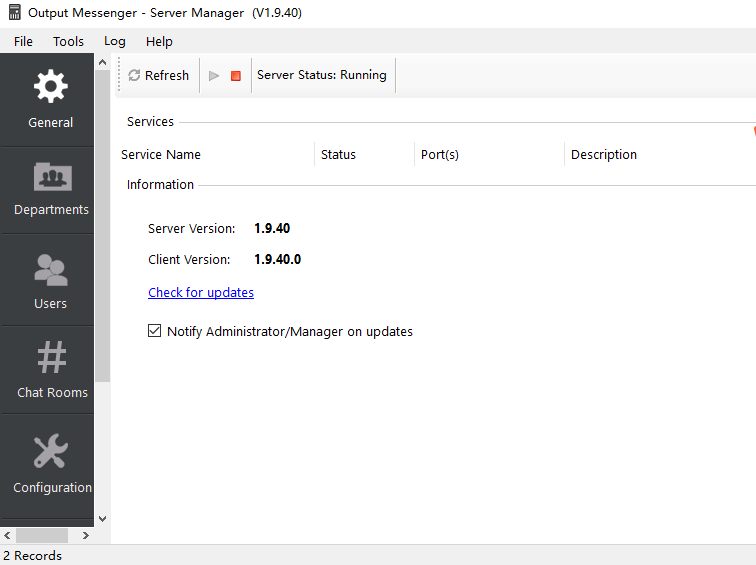
Task: Click the Status column header
Action: (364, 154)
